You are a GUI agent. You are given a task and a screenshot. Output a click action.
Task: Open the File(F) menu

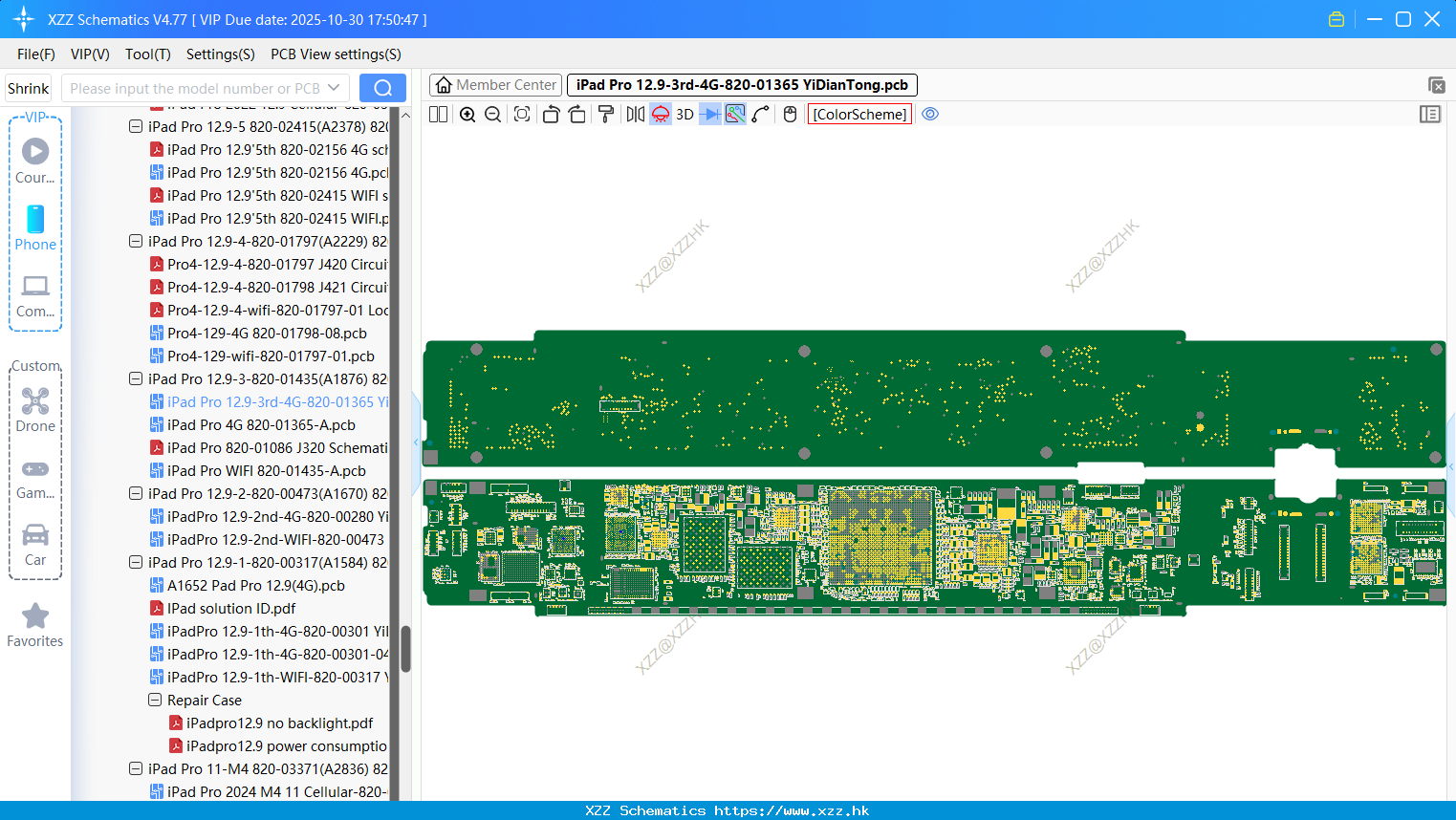click(x=36, y=54)
